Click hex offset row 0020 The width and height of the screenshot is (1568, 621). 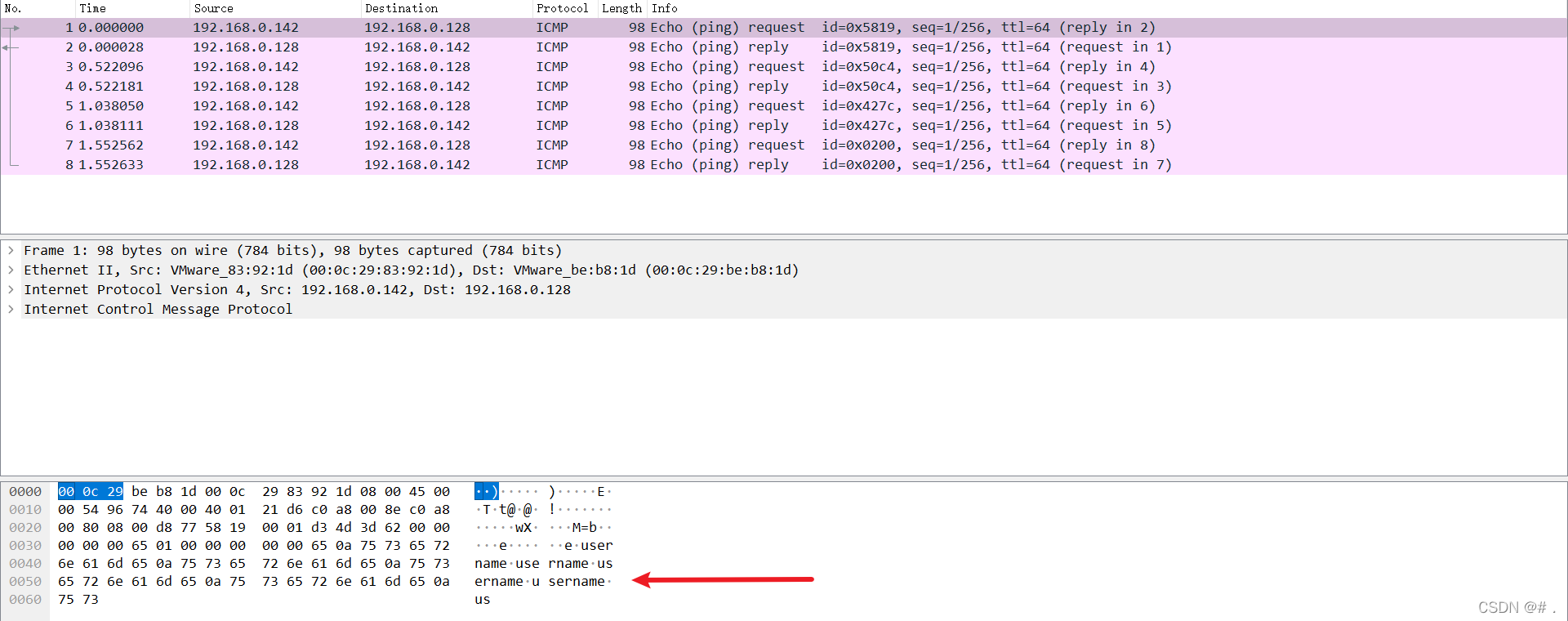click(x=25, y=527)
